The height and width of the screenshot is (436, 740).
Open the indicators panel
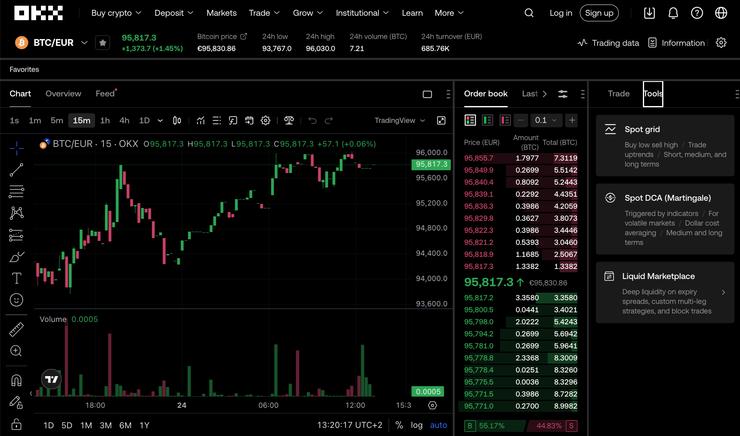pyautogui.click(x=201, y=120)
